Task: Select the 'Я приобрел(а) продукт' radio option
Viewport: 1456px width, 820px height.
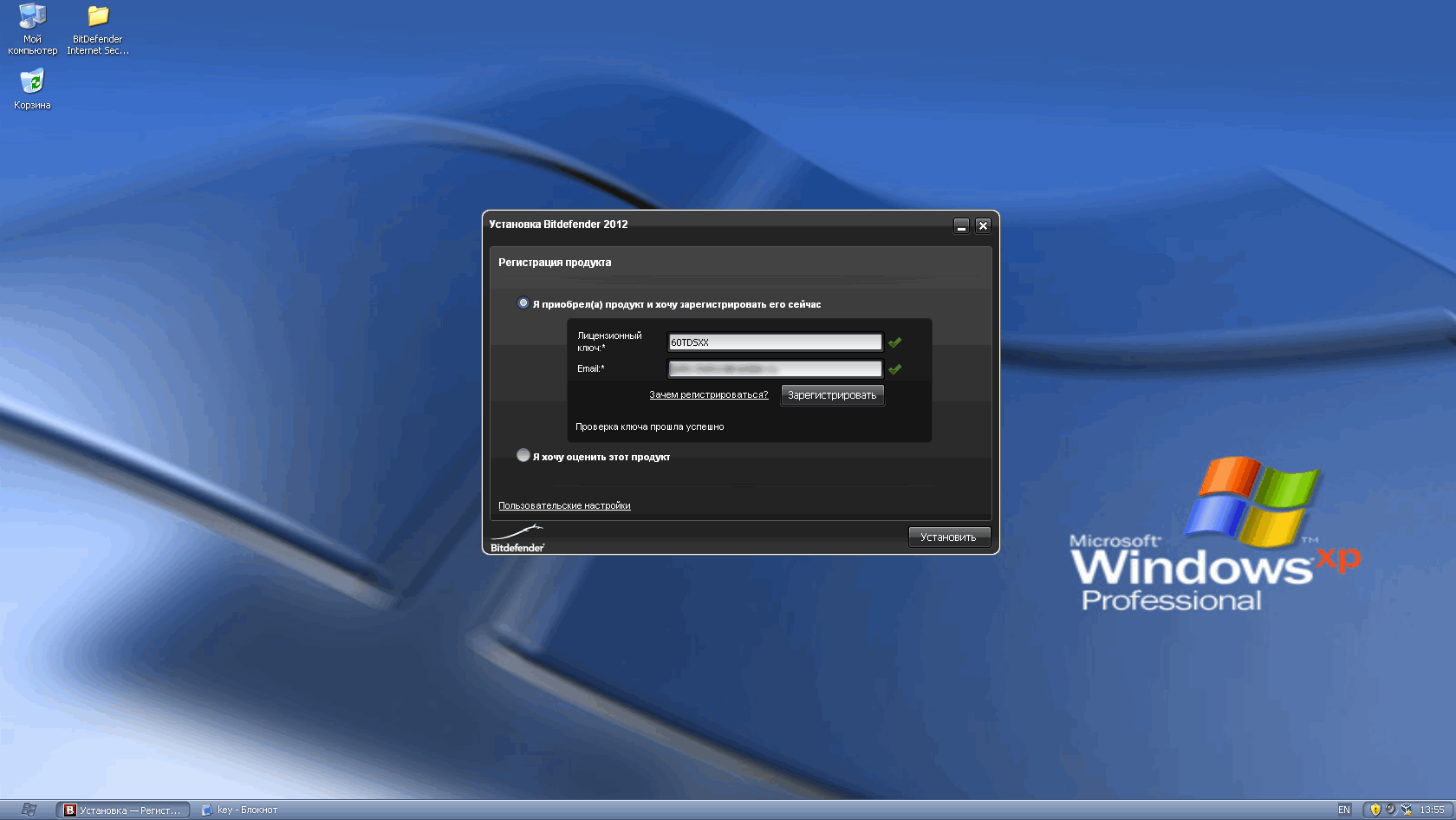Action: pos(523,303)
